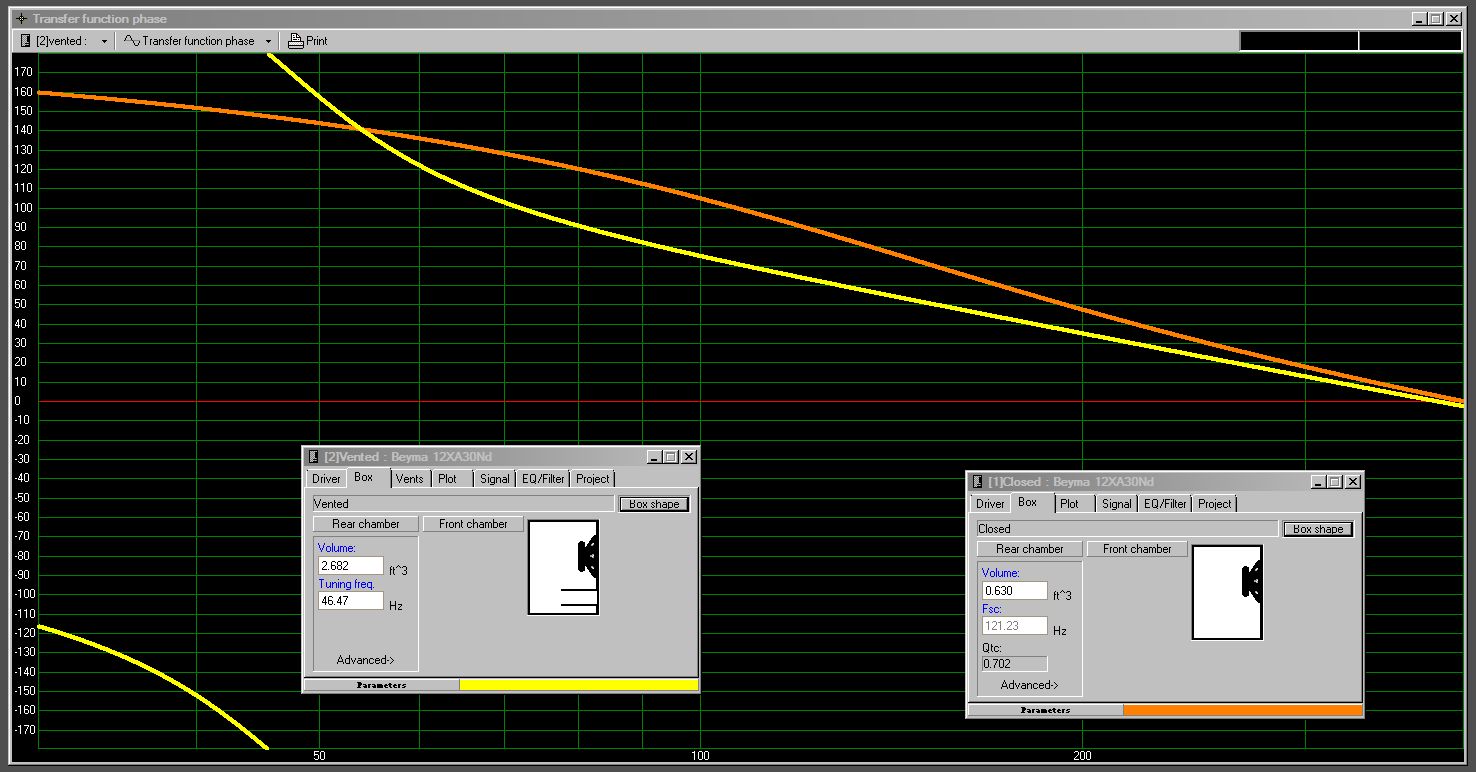Click the orange plot color swatch

click(x=1242, y=710)
